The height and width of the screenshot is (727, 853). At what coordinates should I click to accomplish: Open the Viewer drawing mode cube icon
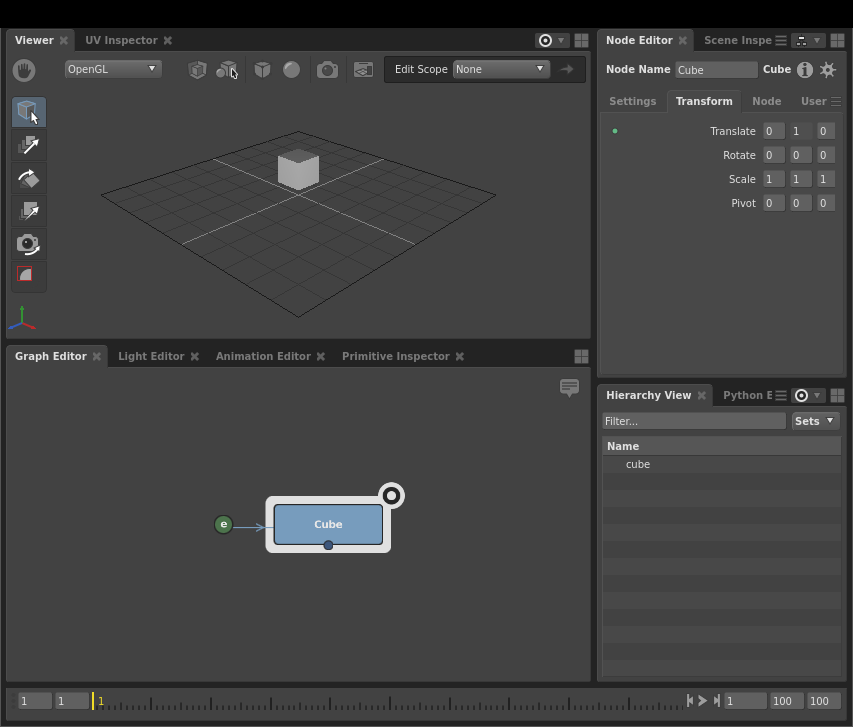197,70
